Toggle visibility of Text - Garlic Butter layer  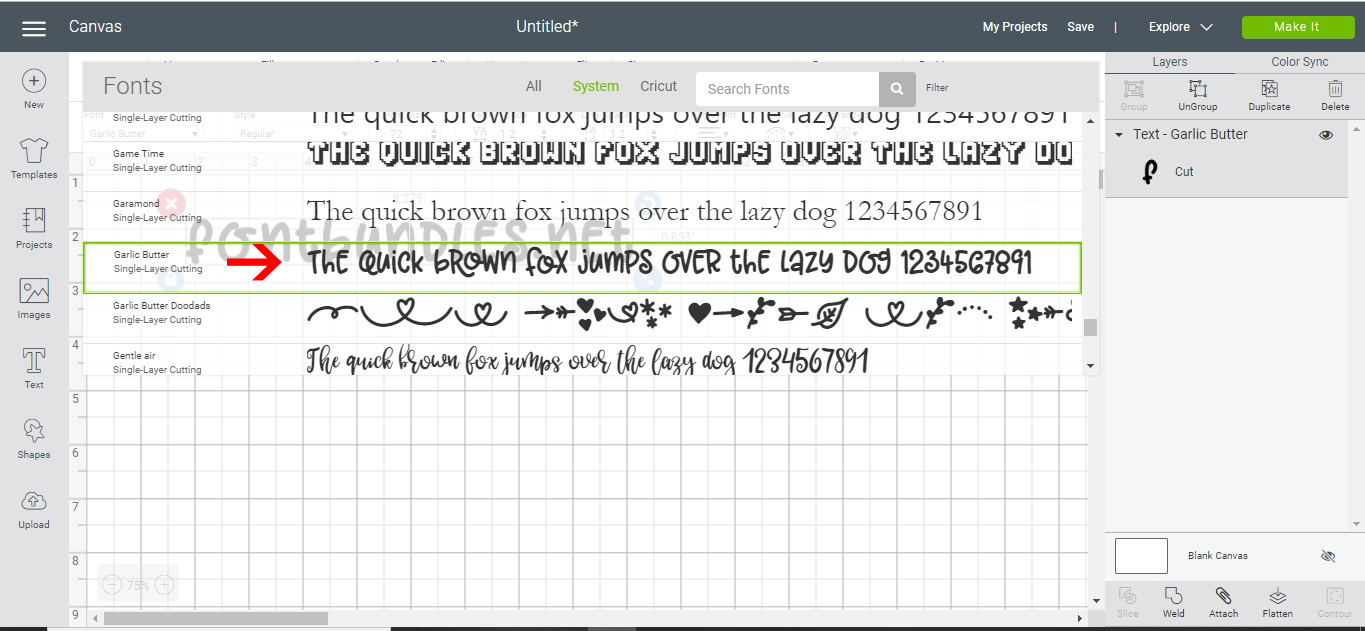1326,134
